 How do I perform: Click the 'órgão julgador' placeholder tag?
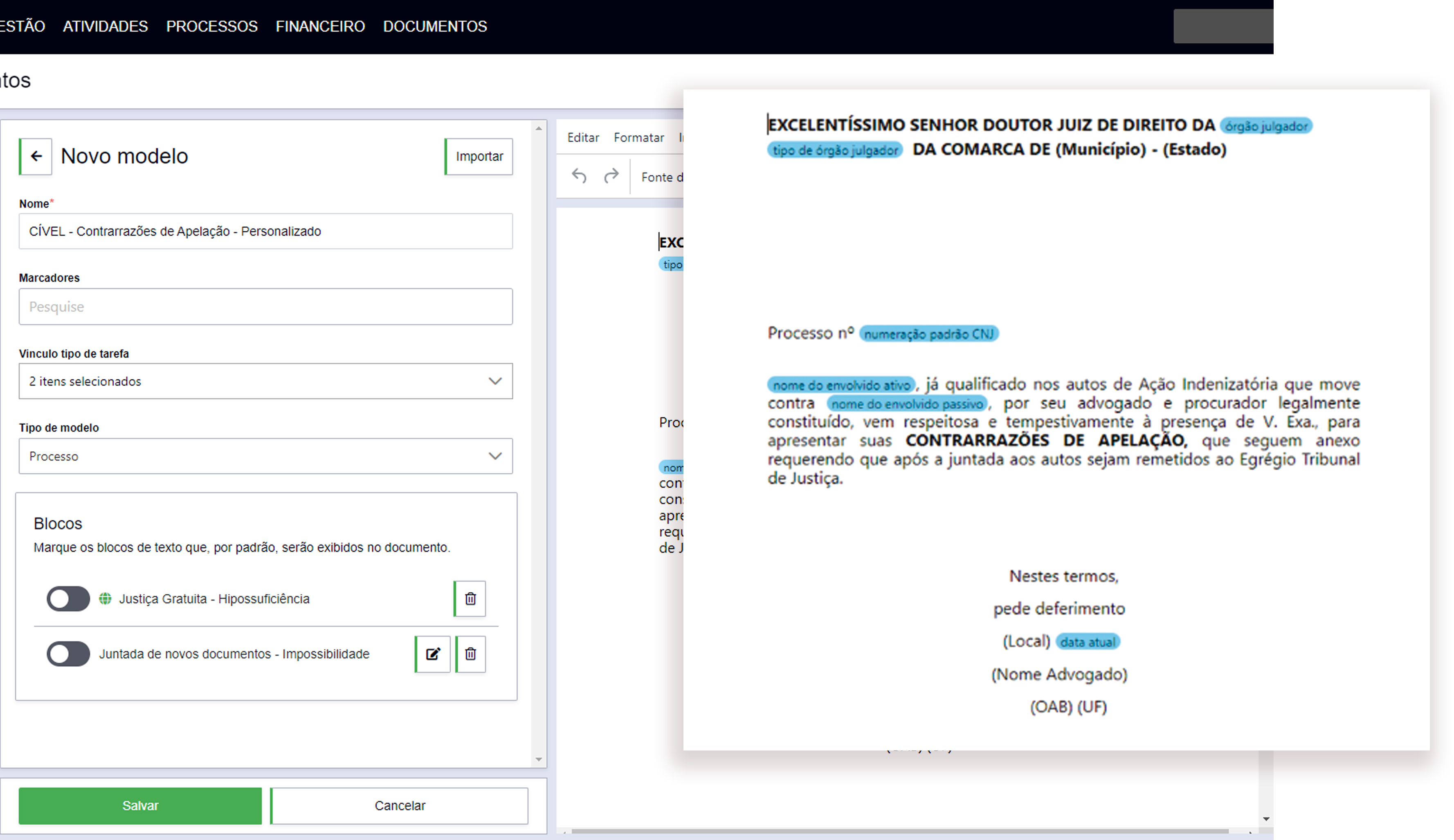1266,125
